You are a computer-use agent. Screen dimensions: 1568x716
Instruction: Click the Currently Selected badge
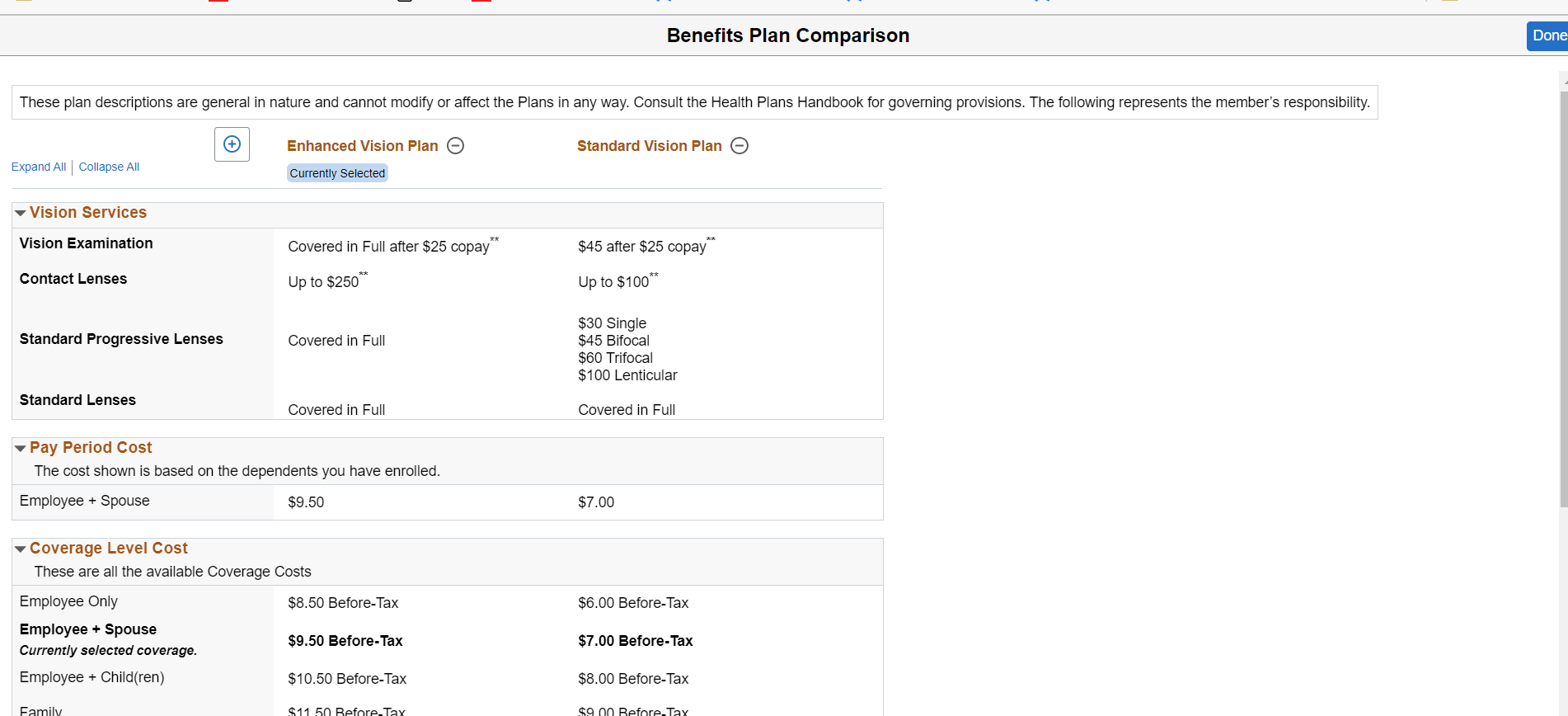[337, 173]
